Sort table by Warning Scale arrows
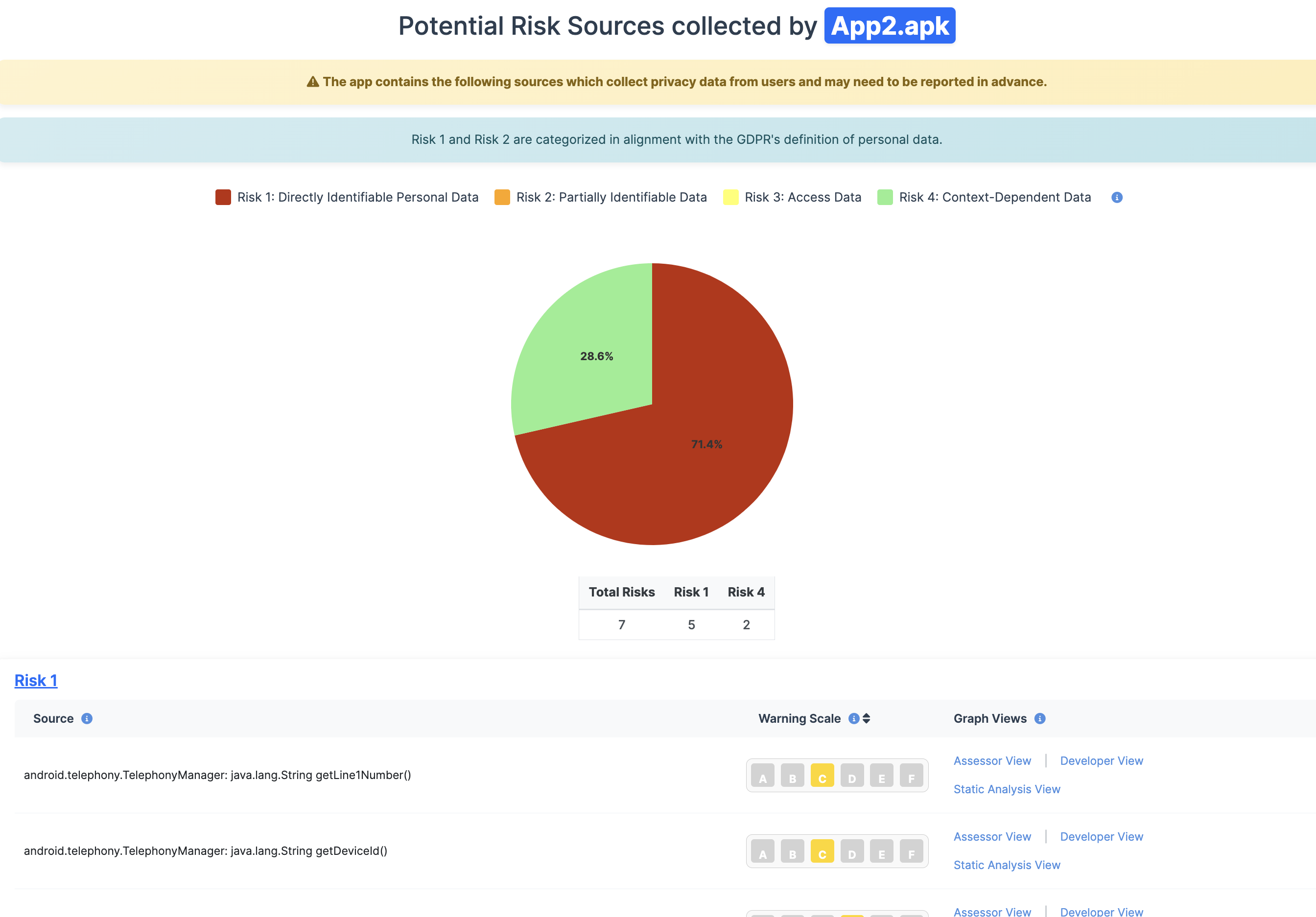The width and height of the screenshot is (1316, 917). click(867, 718)
